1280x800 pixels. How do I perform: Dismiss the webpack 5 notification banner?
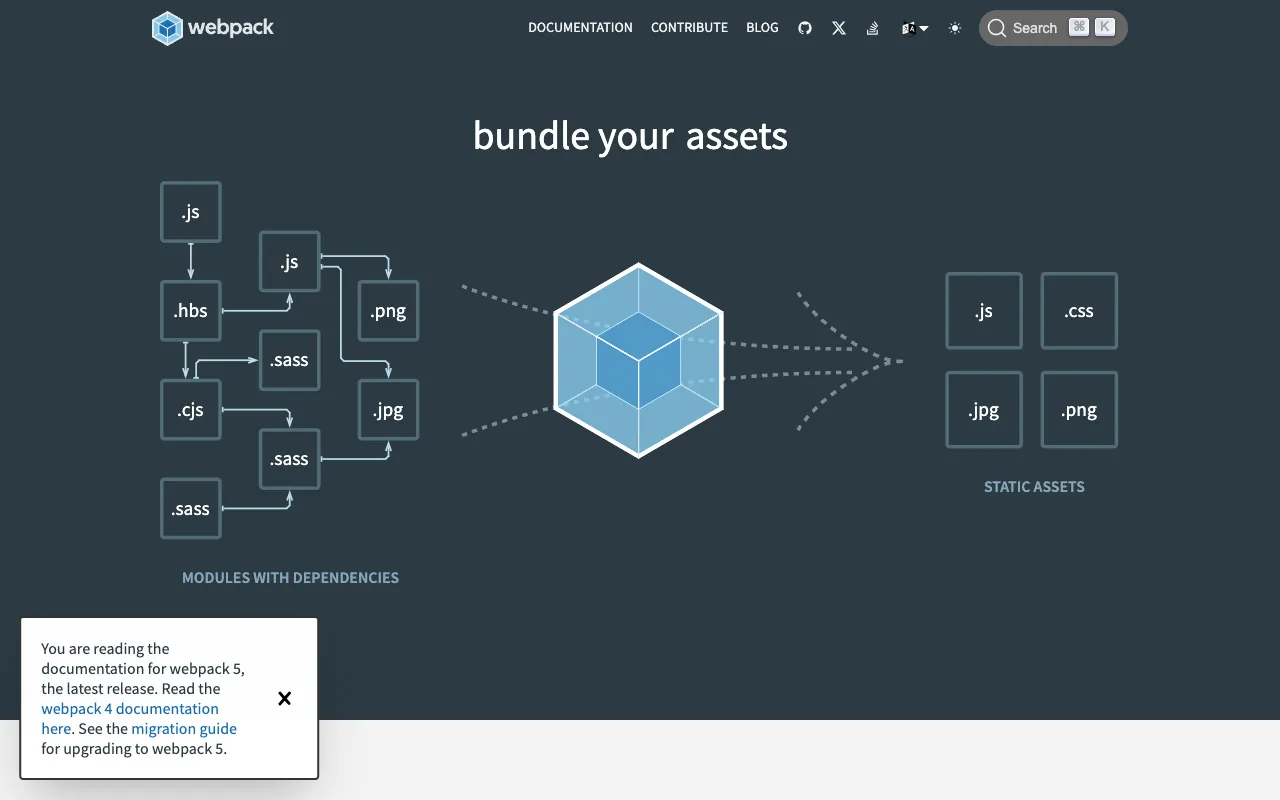(x=284, y=698)
